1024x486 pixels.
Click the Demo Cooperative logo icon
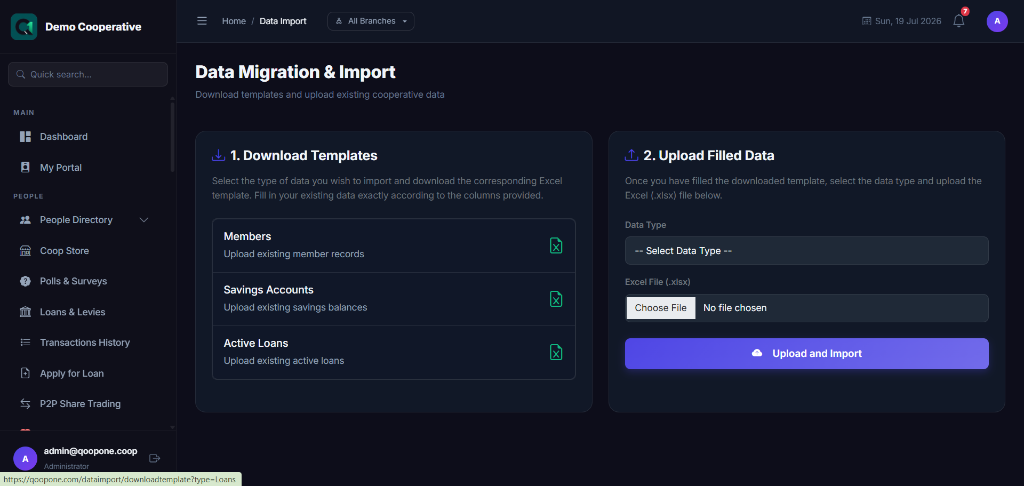[x=24, y=27]
